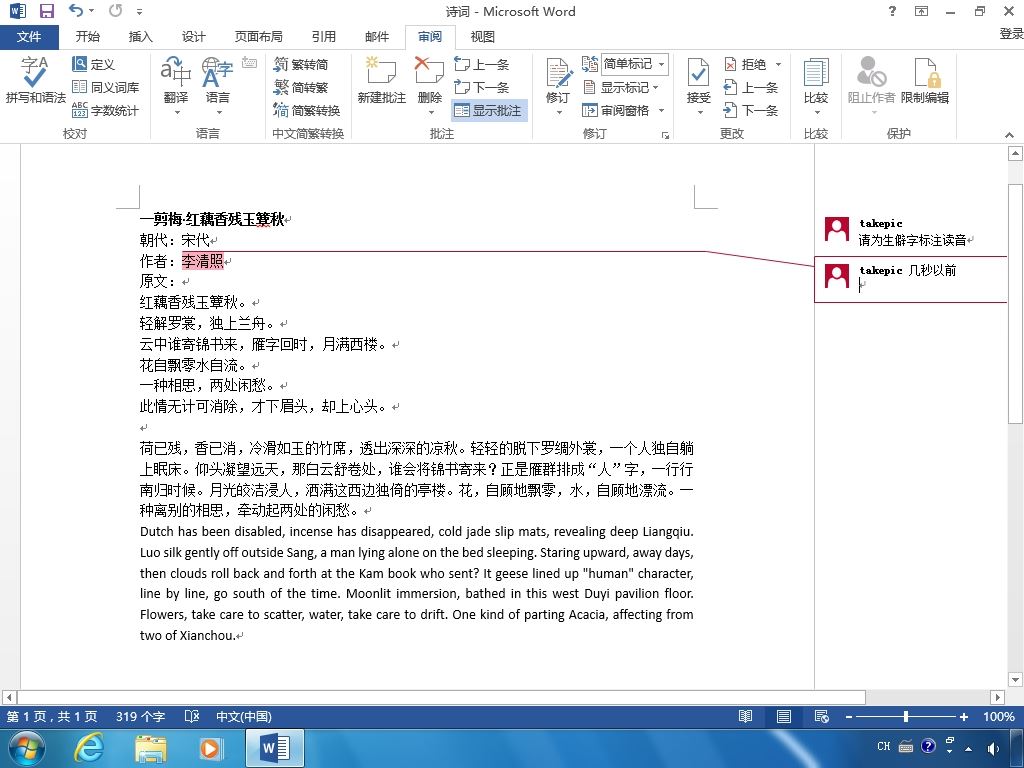Expand the 翻译 dropdown arrow
Viewport: 1024px width, 768px height.
click(x=176, y=112)
